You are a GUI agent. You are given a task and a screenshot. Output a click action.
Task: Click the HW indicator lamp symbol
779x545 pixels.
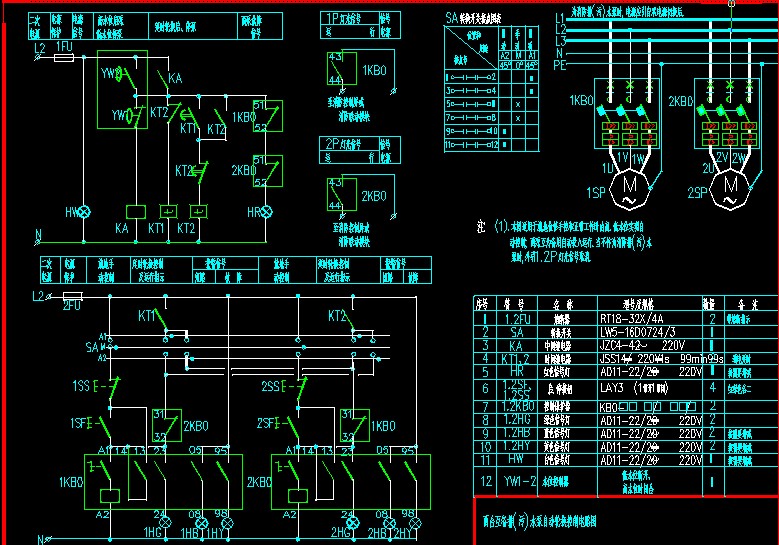pyautogui.click(x=85, y=212)
